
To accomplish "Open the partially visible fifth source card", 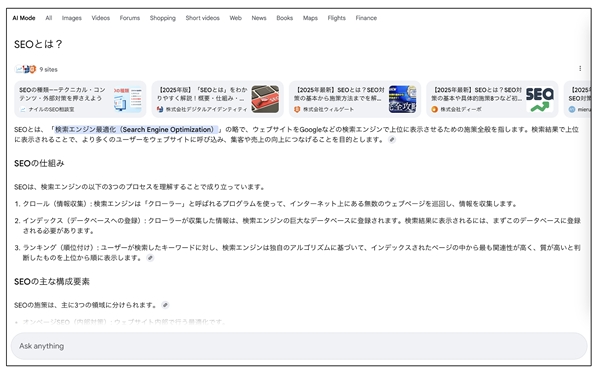I will 577,99.
